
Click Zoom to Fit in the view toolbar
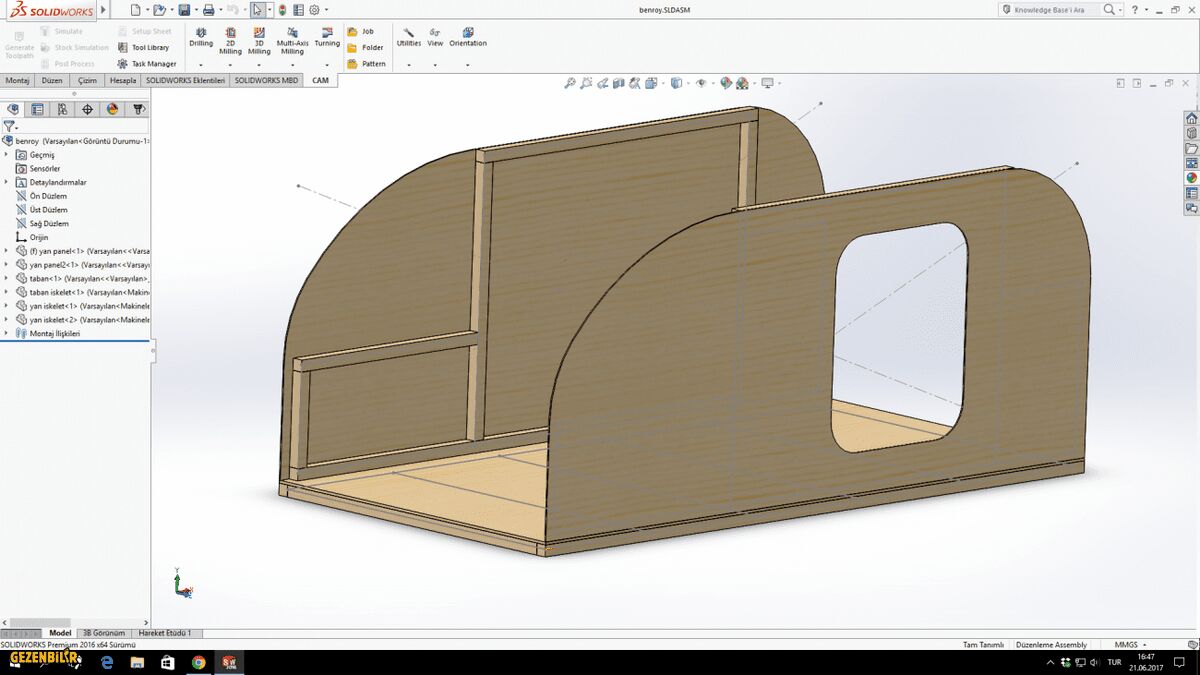(570, 83)
